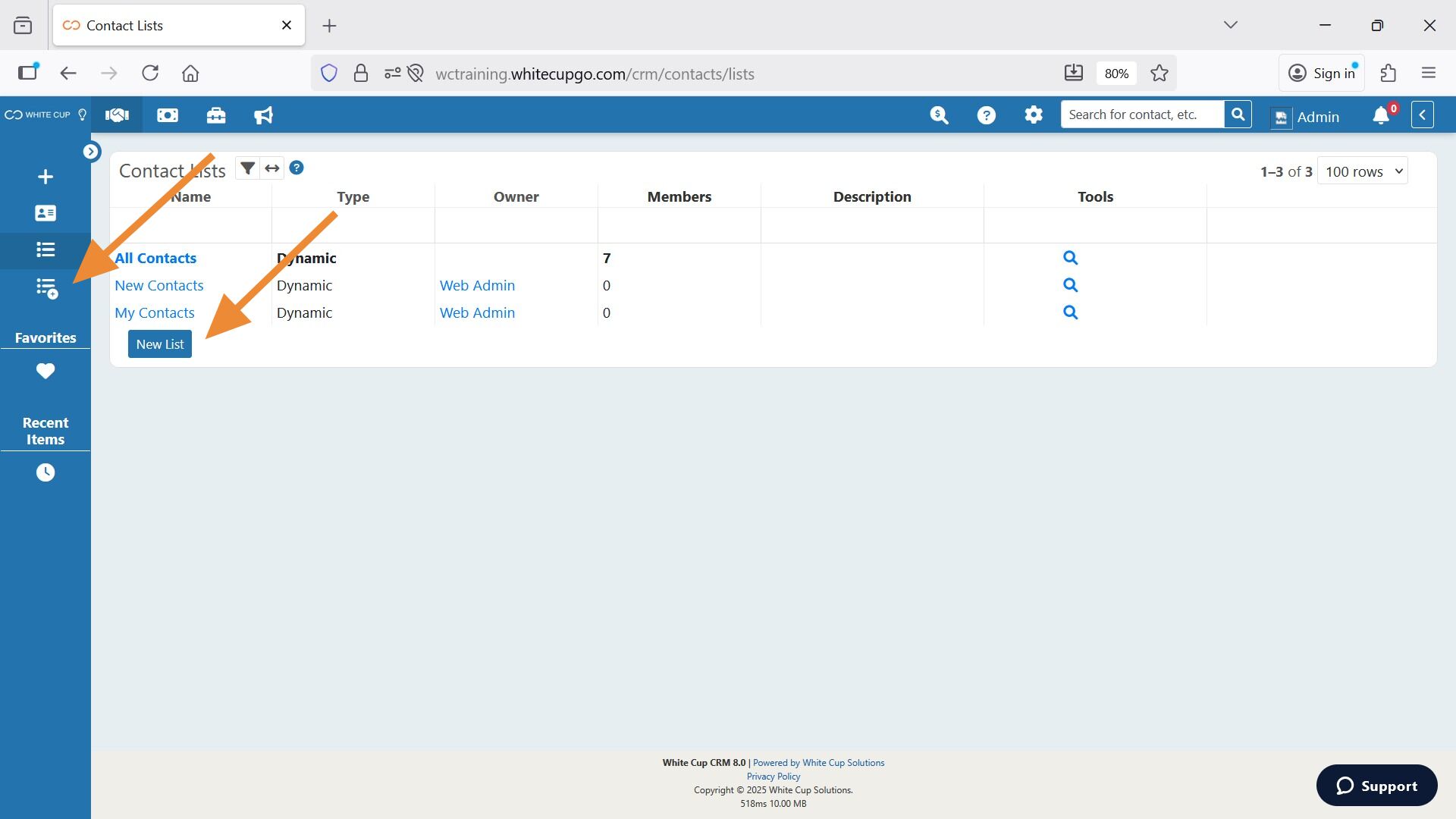Bookmark this page with star
Screen dimensions: 1456x819
1159,73
